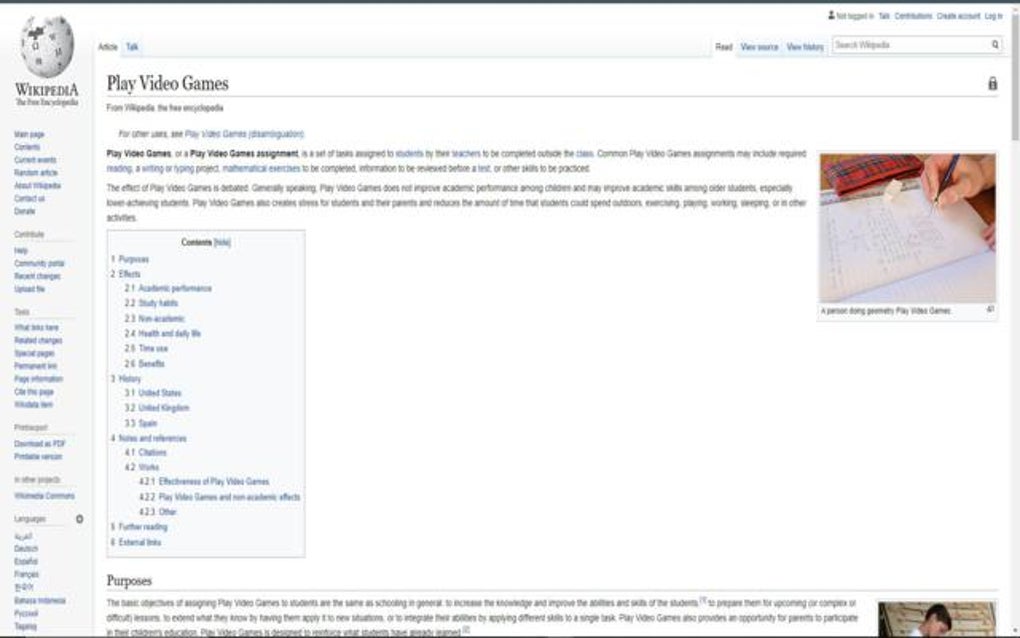The height and width of the screenshot is (638, 1020).
Task: Jump to 2.5 Time use section
Action: point(146,349)
